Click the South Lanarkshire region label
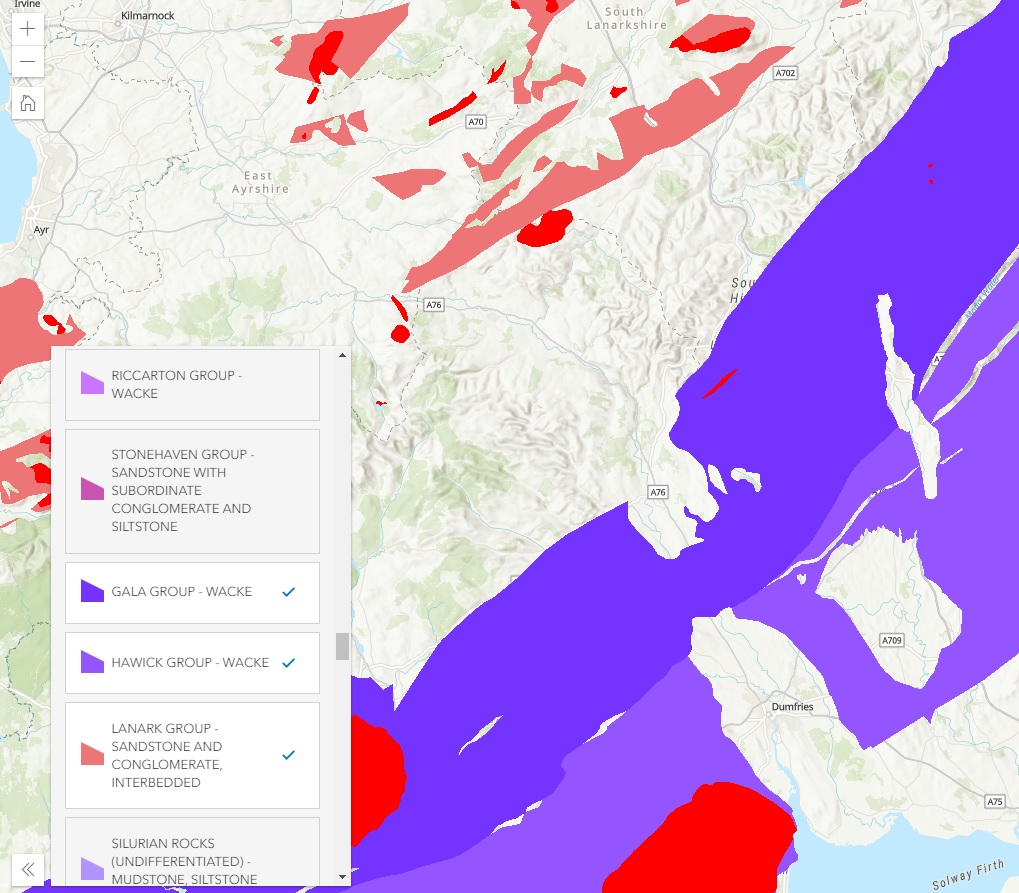The width and height of the screenshot is (1019, 893). 626,18
